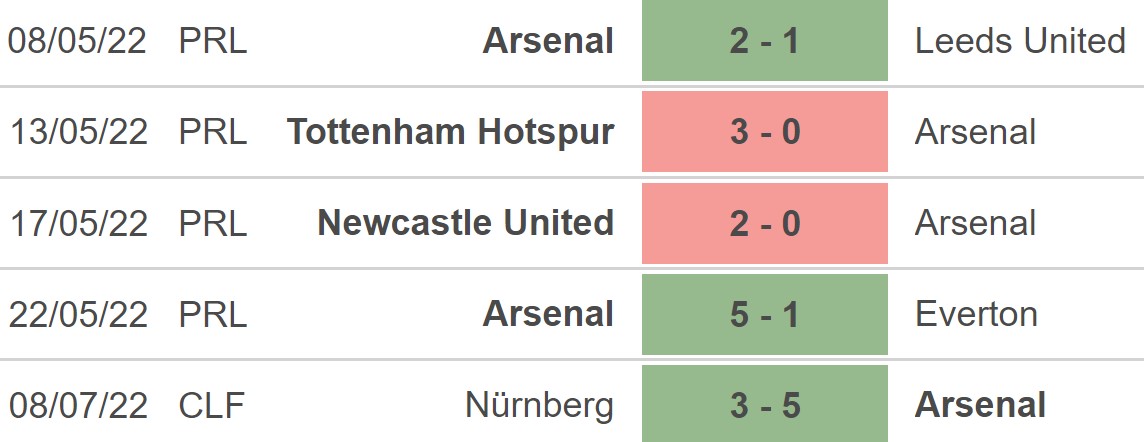Select the 13/05/22 date cell

78,132
